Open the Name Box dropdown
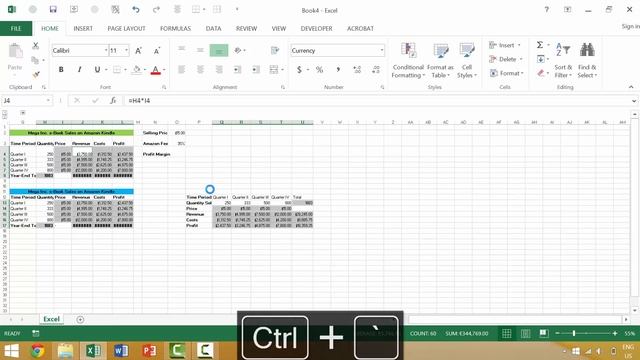Image resolution: width=640 pixels, height=360 pixels. coord(48,100)
